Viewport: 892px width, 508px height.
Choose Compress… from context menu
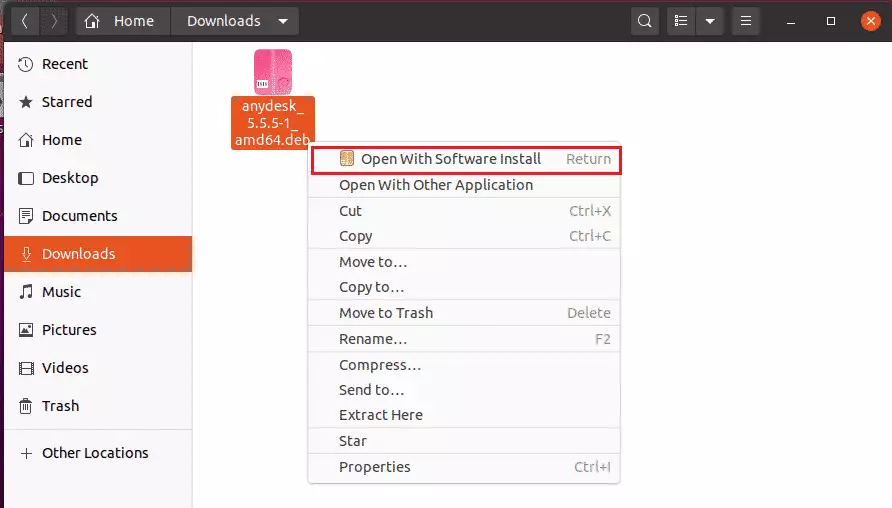[464, 365]
